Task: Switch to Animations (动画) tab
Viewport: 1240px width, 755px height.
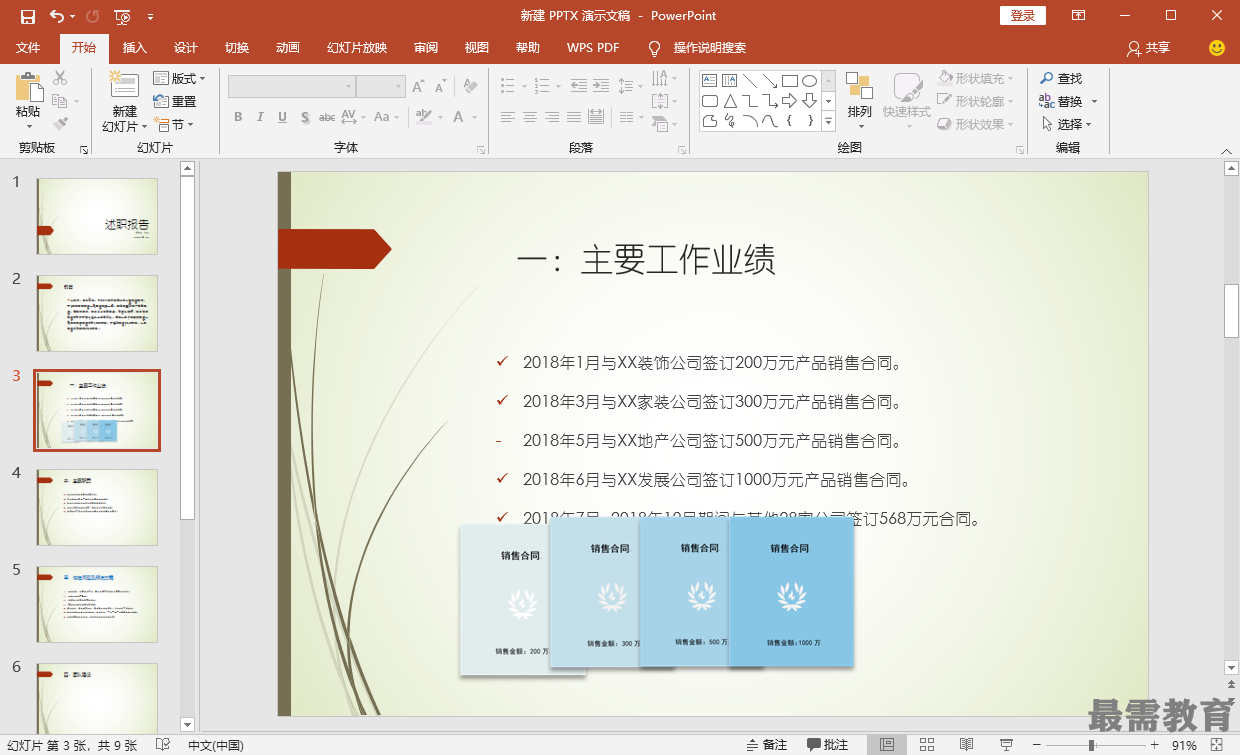Action: 288,48
